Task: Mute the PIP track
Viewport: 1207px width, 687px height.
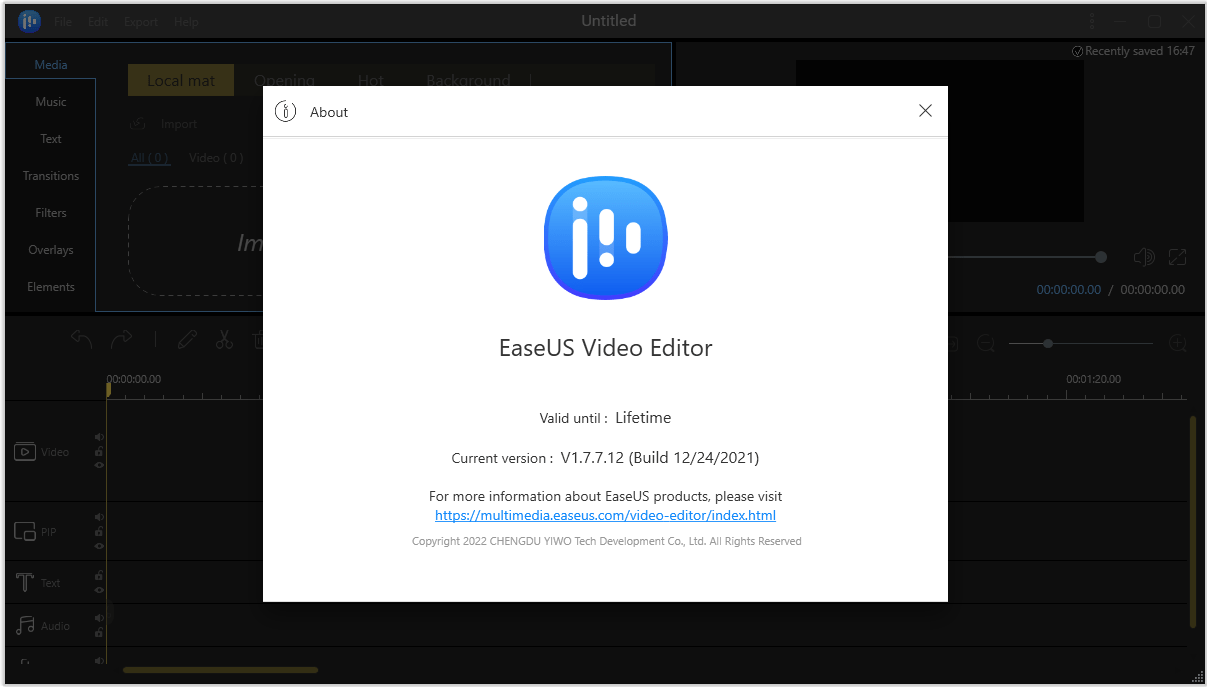Action: [99, 517]
